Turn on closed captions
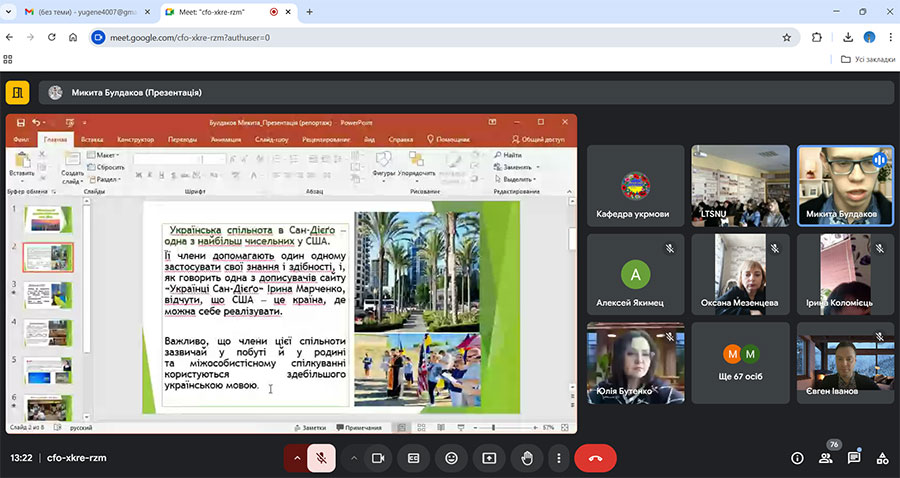The image size is (900, 478). click(x=413, y=457)
